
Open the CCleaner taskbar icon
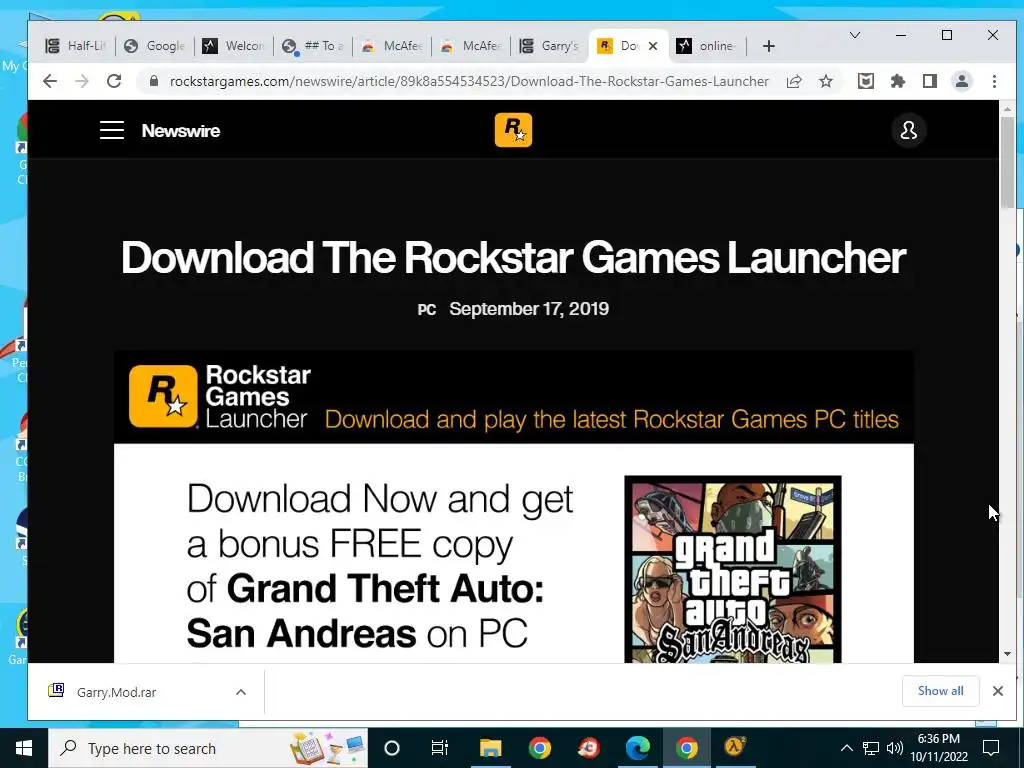588,748
